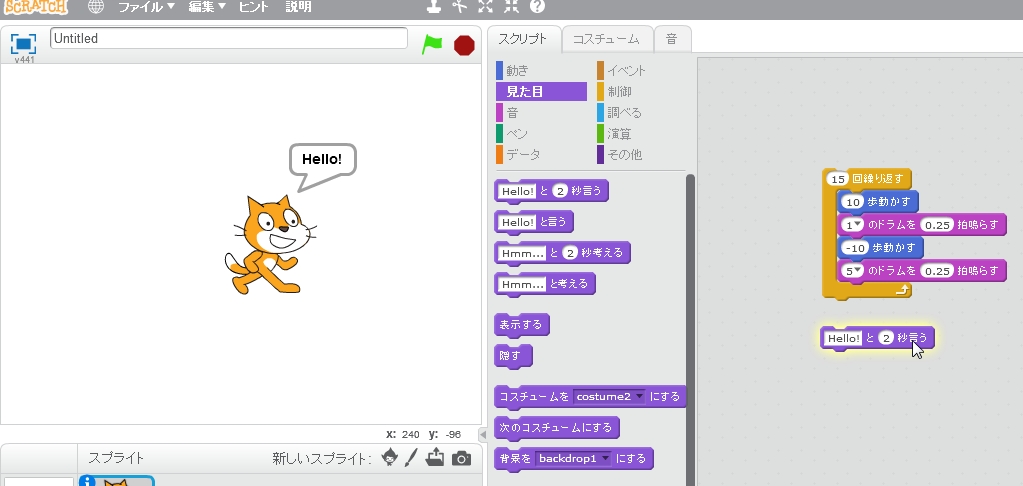The image size is (1023, 486).
Task: Click the Scratch logo
Action: click(x=35, y=6)
